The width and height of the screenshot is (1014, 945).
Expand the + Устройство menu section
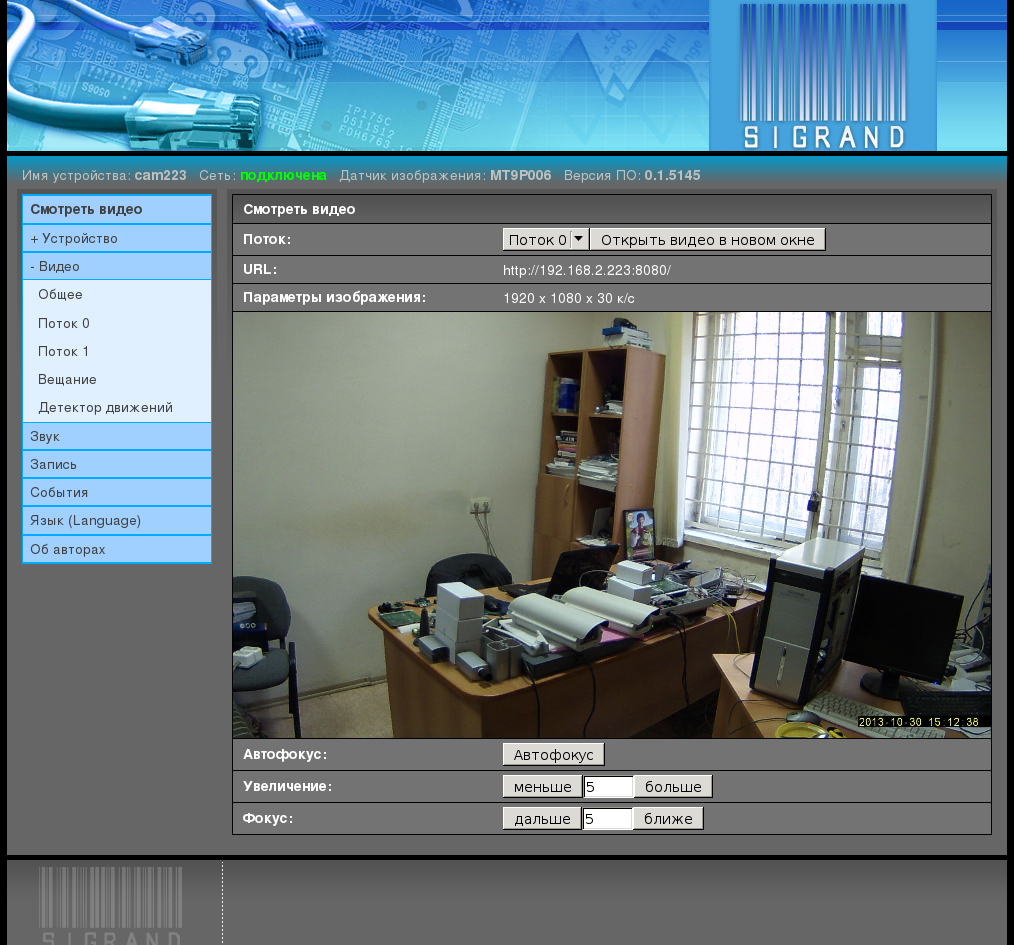117,239
